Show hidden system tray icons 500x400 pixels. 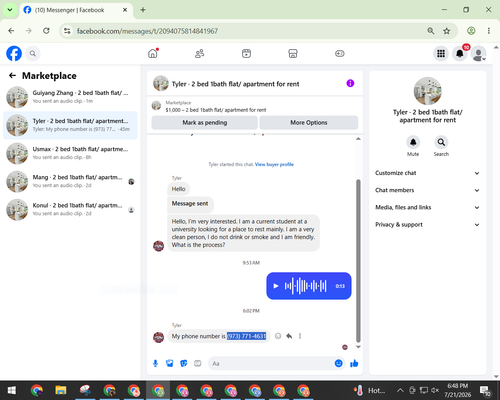(400, 390)
